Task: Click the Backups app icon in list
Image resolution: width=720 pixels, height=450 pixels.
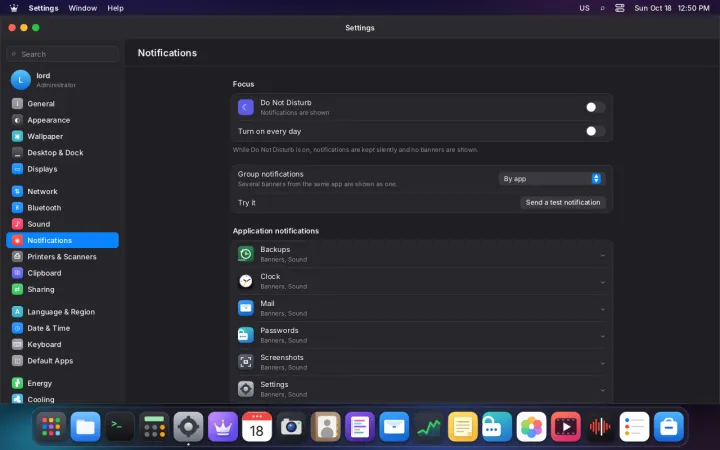Action: click(246, 253)
